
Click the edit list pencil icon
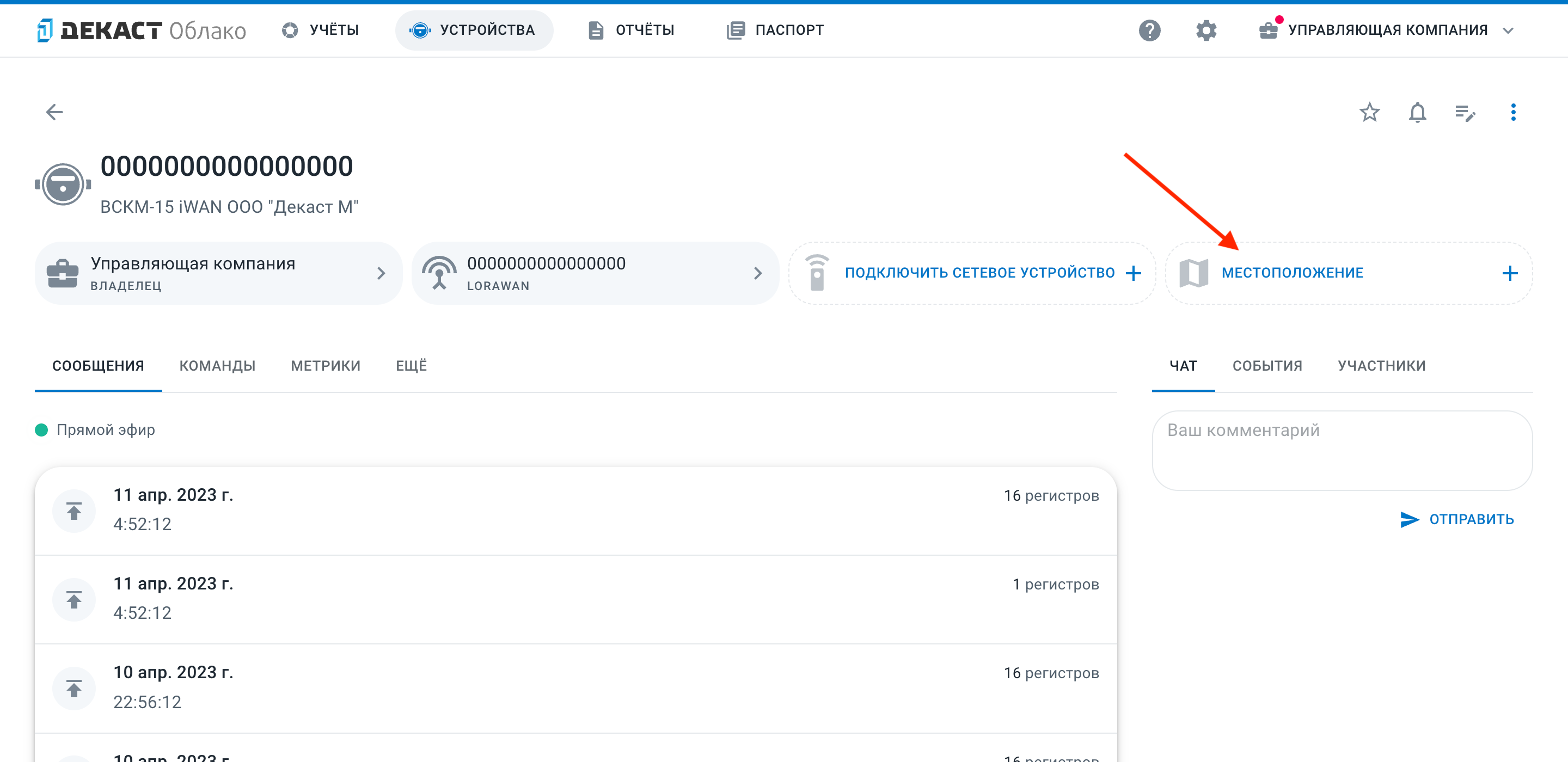click(1465, 112)
